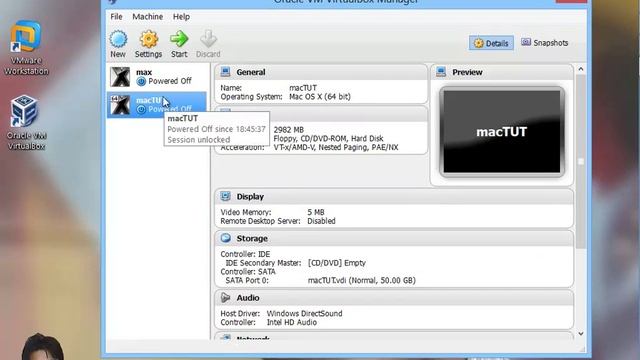Image resolution: width=640 pixels, height=360 pixels.
Task: Click the Display section monitor icon
Action: point(225,196)
